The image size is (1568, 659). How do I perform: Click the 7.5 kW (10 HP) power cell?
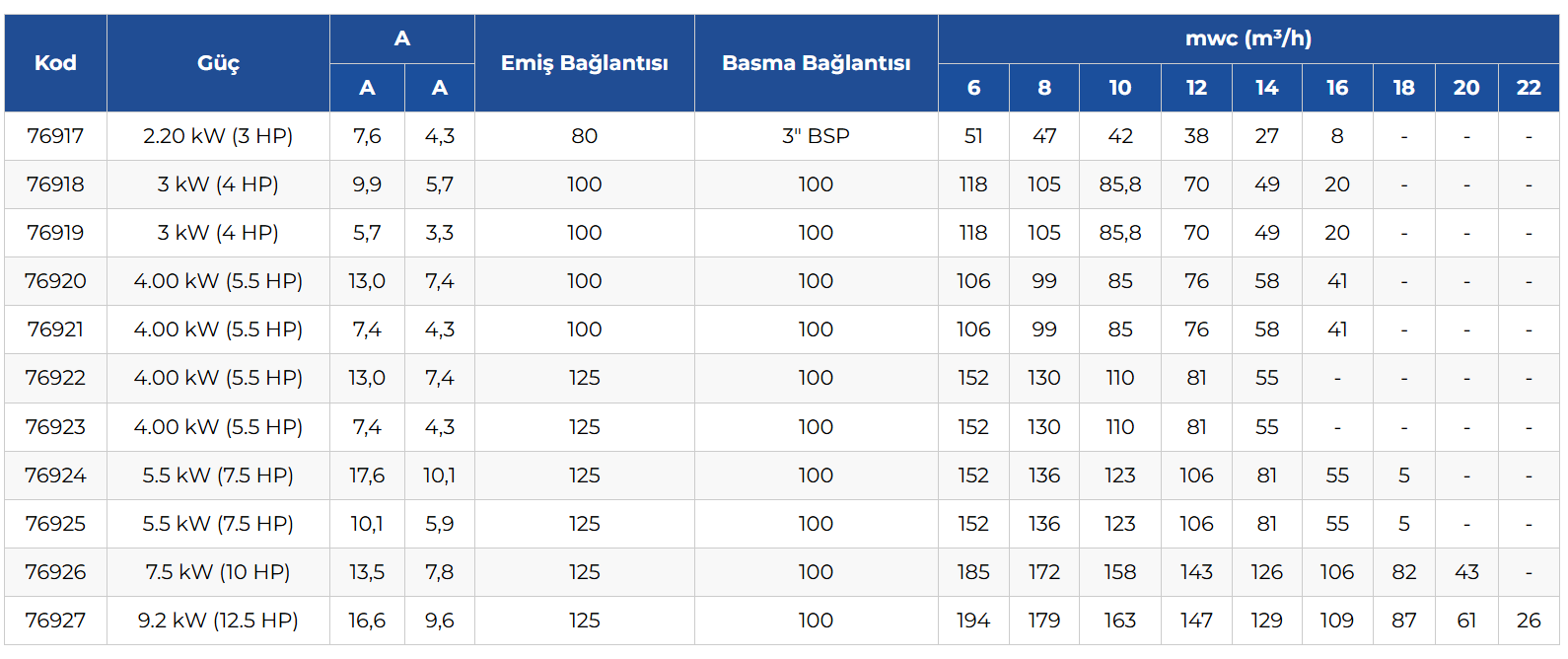pyautogui.click(x=218, y=572)
